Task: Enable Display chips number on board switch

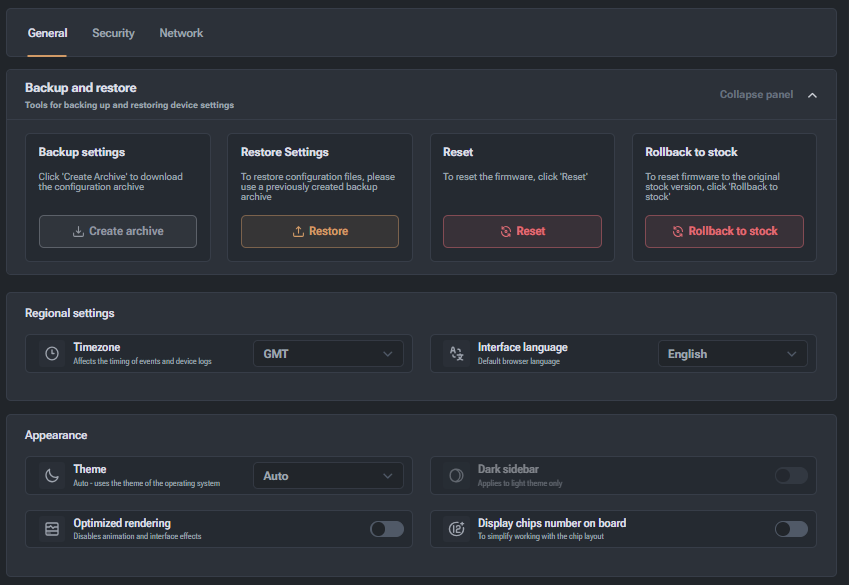Action: pos(791,529)
